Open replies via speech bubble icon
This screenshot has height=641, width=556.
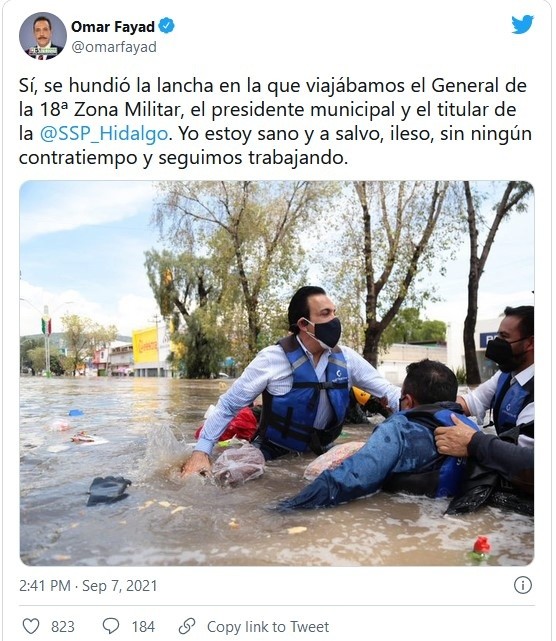(x=110, y=626)
